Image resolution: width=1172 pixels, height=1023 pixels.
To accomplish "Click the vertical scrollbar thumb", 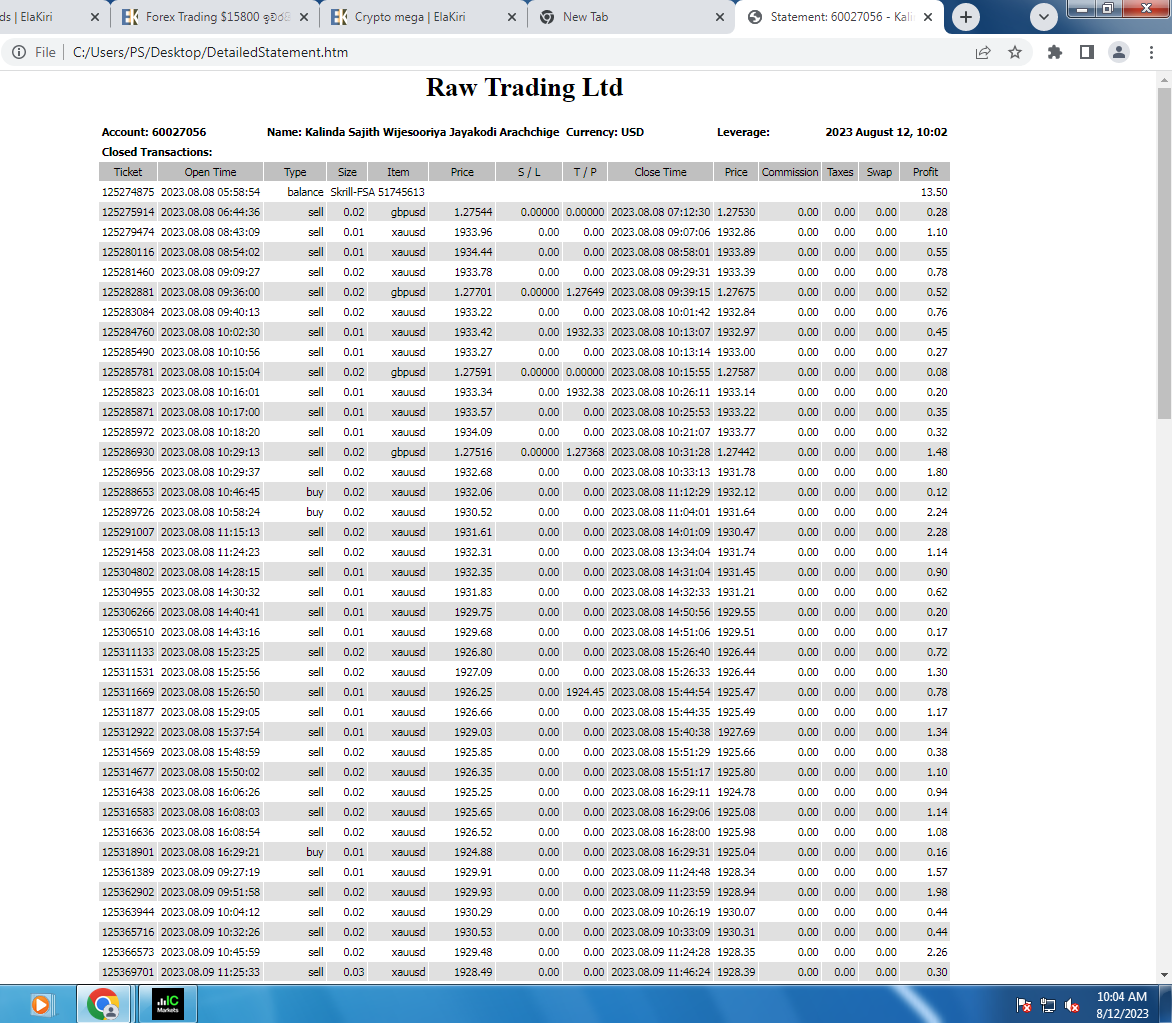I will tap(1164, 254).
